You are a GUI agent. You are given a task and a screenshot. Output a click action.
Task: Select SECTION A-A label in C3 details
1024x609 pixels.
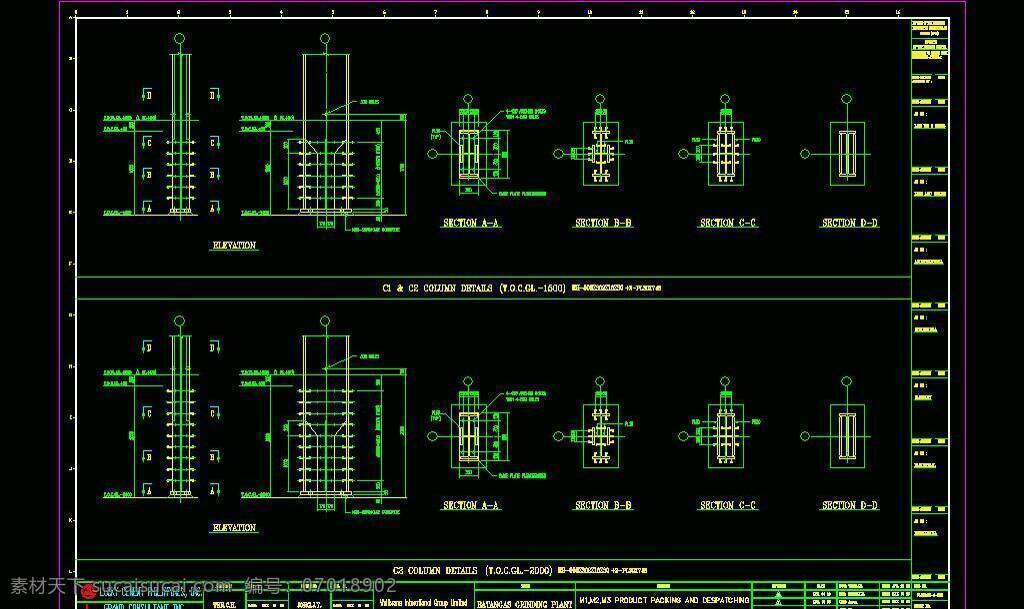tap(471, 505)
